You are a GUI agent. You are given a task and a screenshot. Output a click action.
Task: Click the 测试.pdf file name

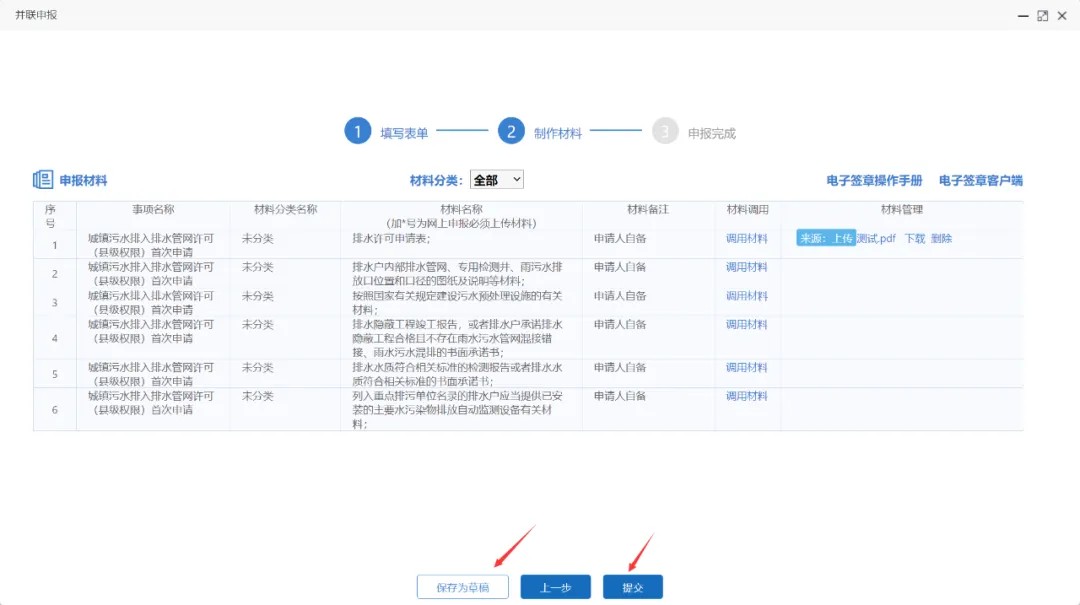pos(876,238)
